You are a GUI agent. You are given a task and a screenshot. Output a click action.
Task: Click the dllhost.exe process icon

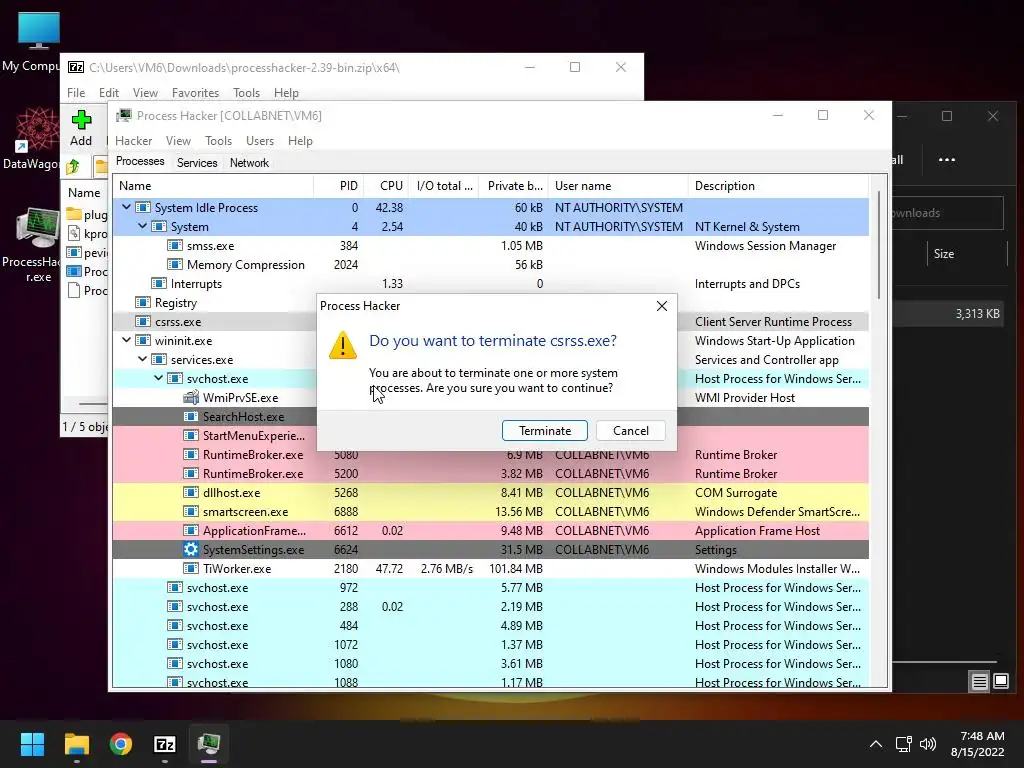pyautogui.click(x=191, y=492)
